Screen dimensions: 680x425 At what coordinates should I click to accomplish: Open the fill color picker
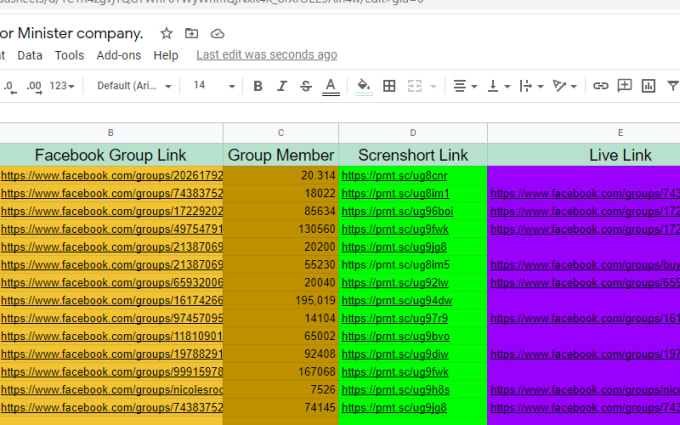tap(363, 86)
